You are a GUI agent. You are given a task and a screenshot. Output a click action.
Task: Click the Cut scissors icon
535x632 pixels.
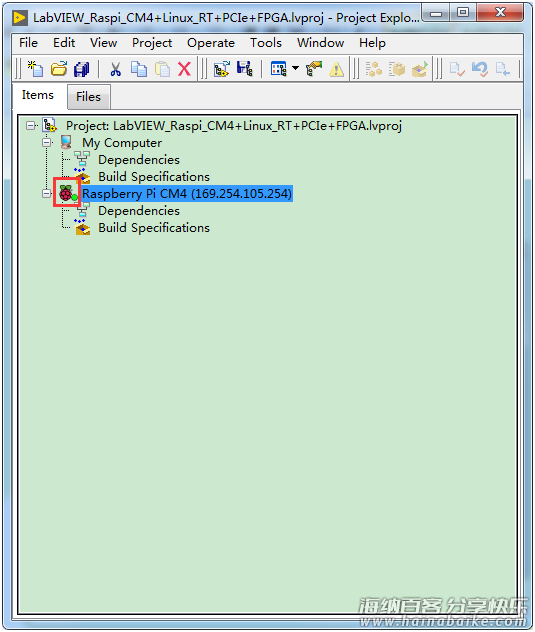pyautogui.click(x=115, y=69)
